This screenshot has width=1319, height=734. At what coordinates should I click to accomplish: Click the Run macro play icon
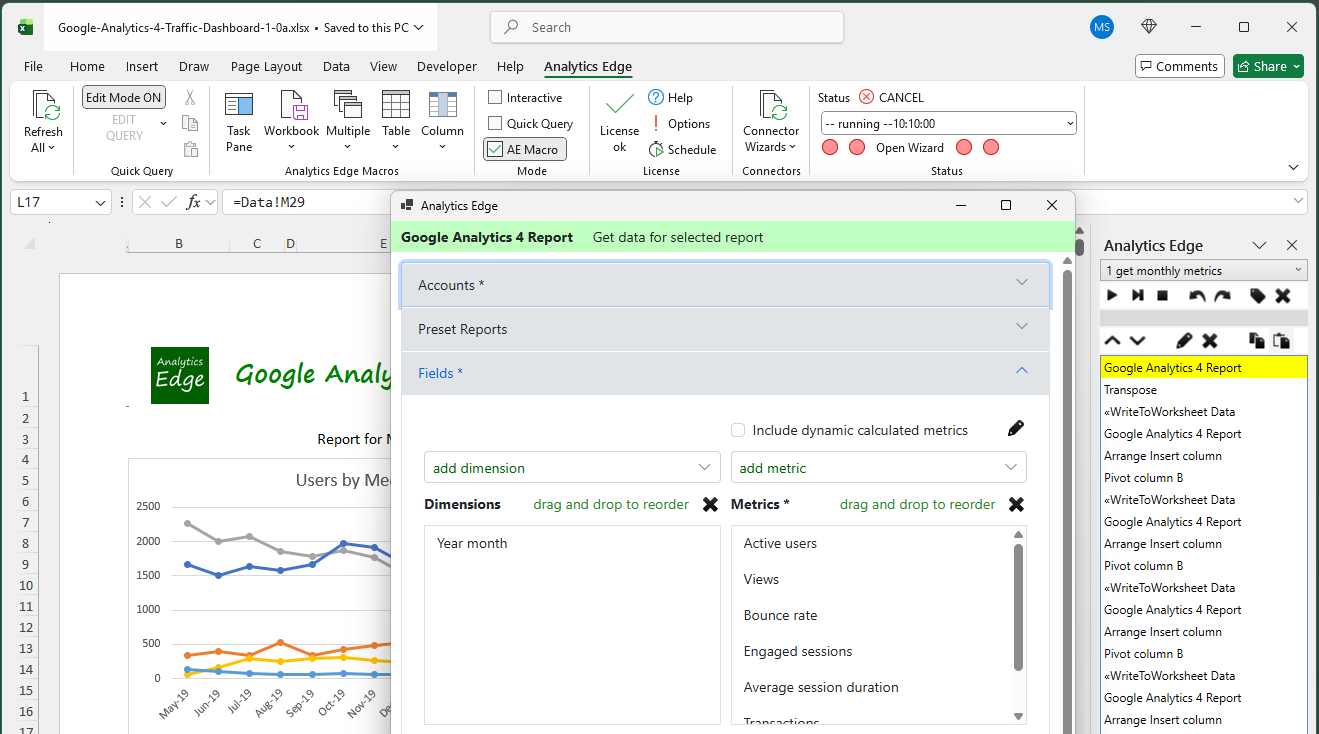[x=1112, y=296]
